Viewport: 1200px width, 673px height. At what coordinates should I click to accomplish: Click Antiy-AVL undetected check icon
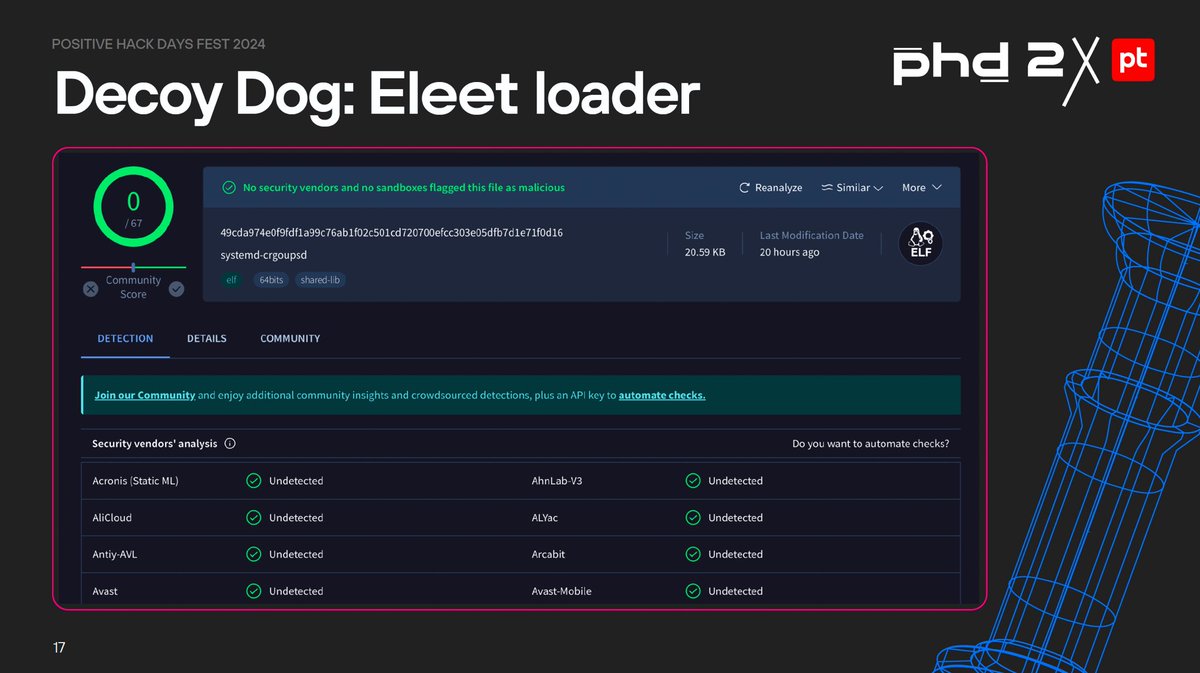(x=254, y=554)
